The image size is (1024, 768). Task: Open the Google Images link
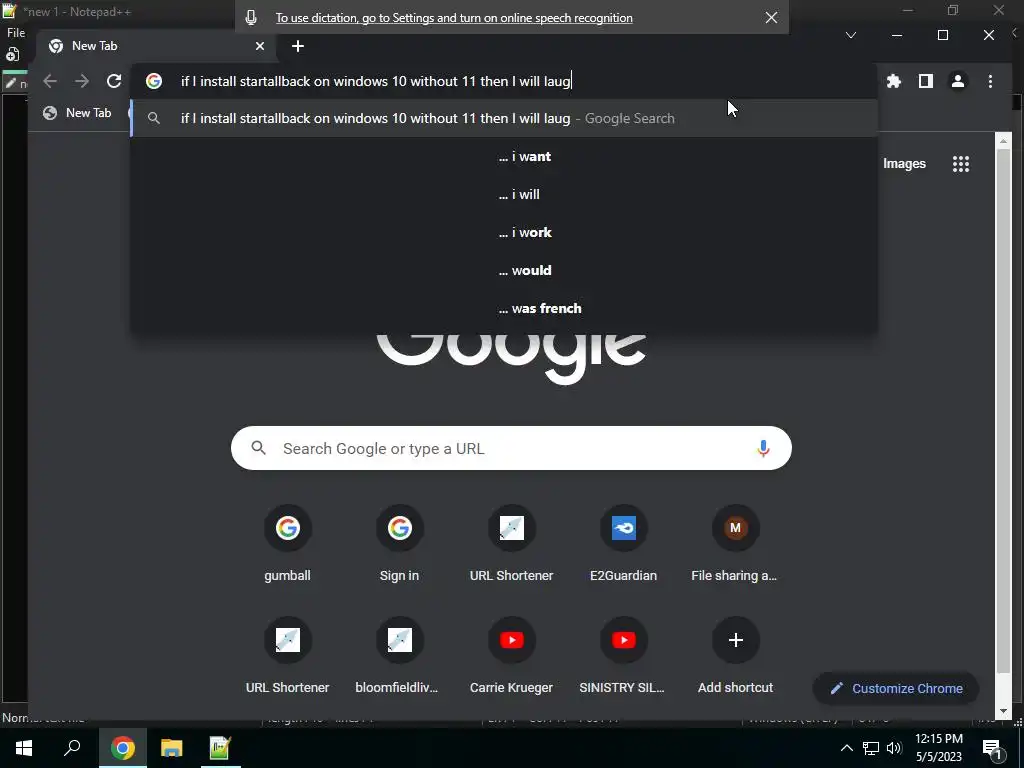(904, 164)
